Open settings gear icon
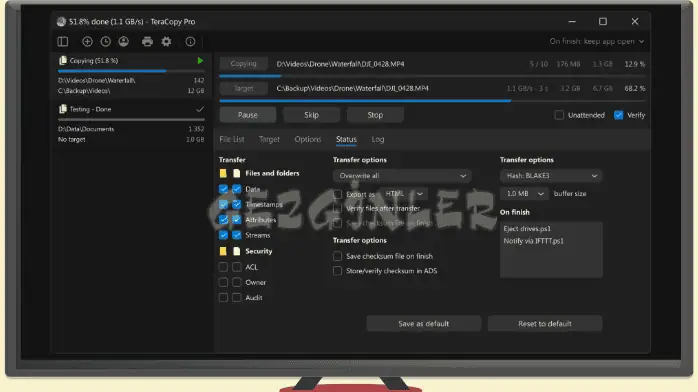This screenshot has height=392, width=698. 166,41
